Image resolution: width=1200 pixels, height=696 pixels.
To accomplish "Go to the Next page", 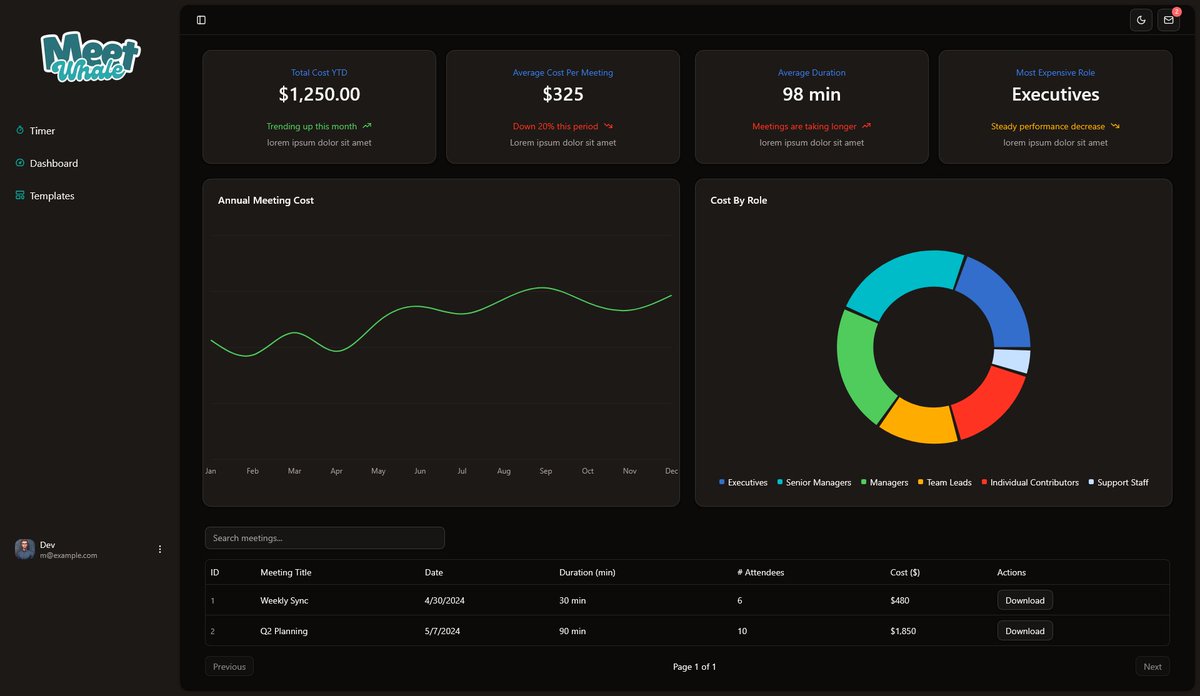I will 1153,667.
